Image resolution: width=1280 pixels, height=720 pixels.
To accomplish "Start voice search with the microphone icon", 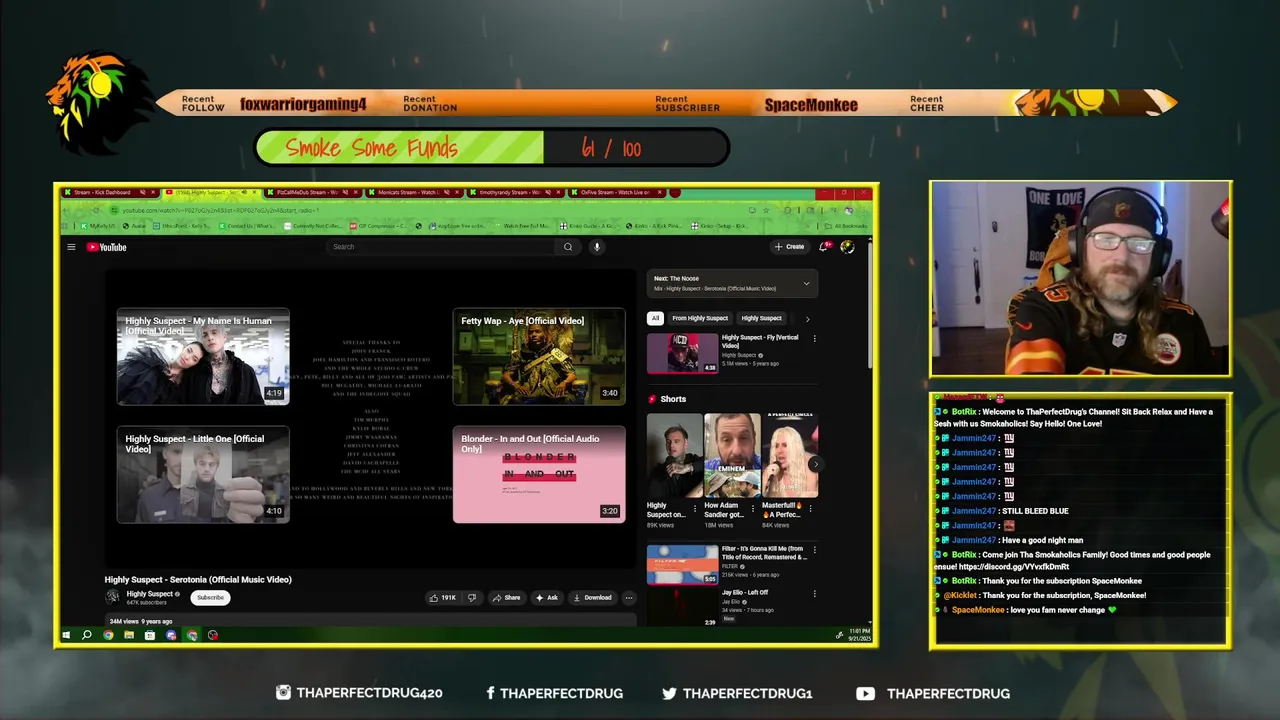I will tap(597, 247).
